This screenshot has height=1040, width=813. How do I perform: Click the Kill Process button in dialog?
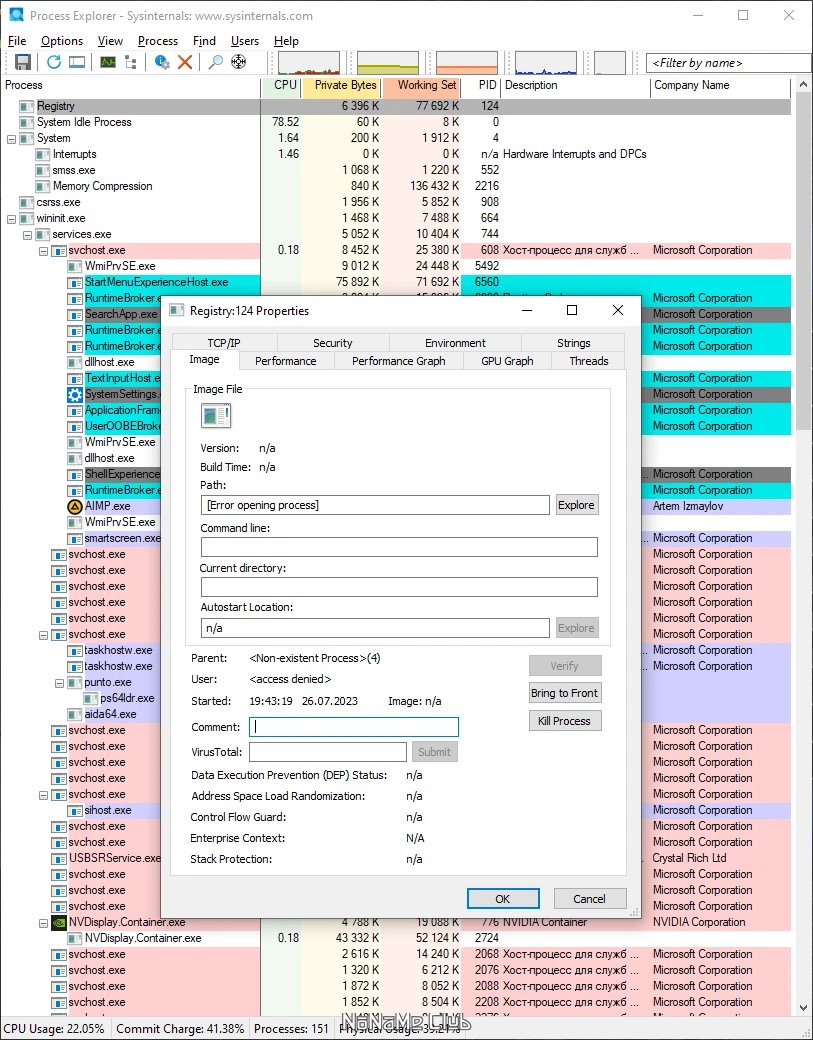tap(565, 721)
